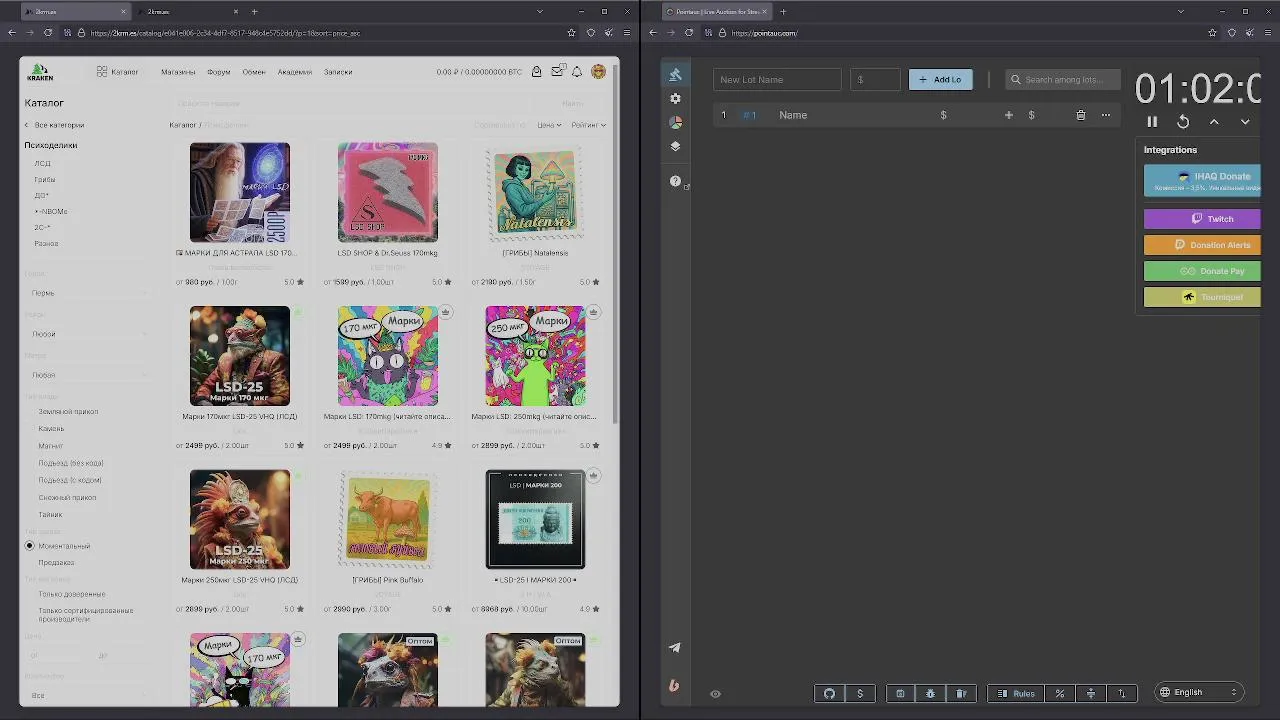This screenshot has height=720, width=1280.
Task: Focus the Search among lots field
Action: coord(1063,79)
